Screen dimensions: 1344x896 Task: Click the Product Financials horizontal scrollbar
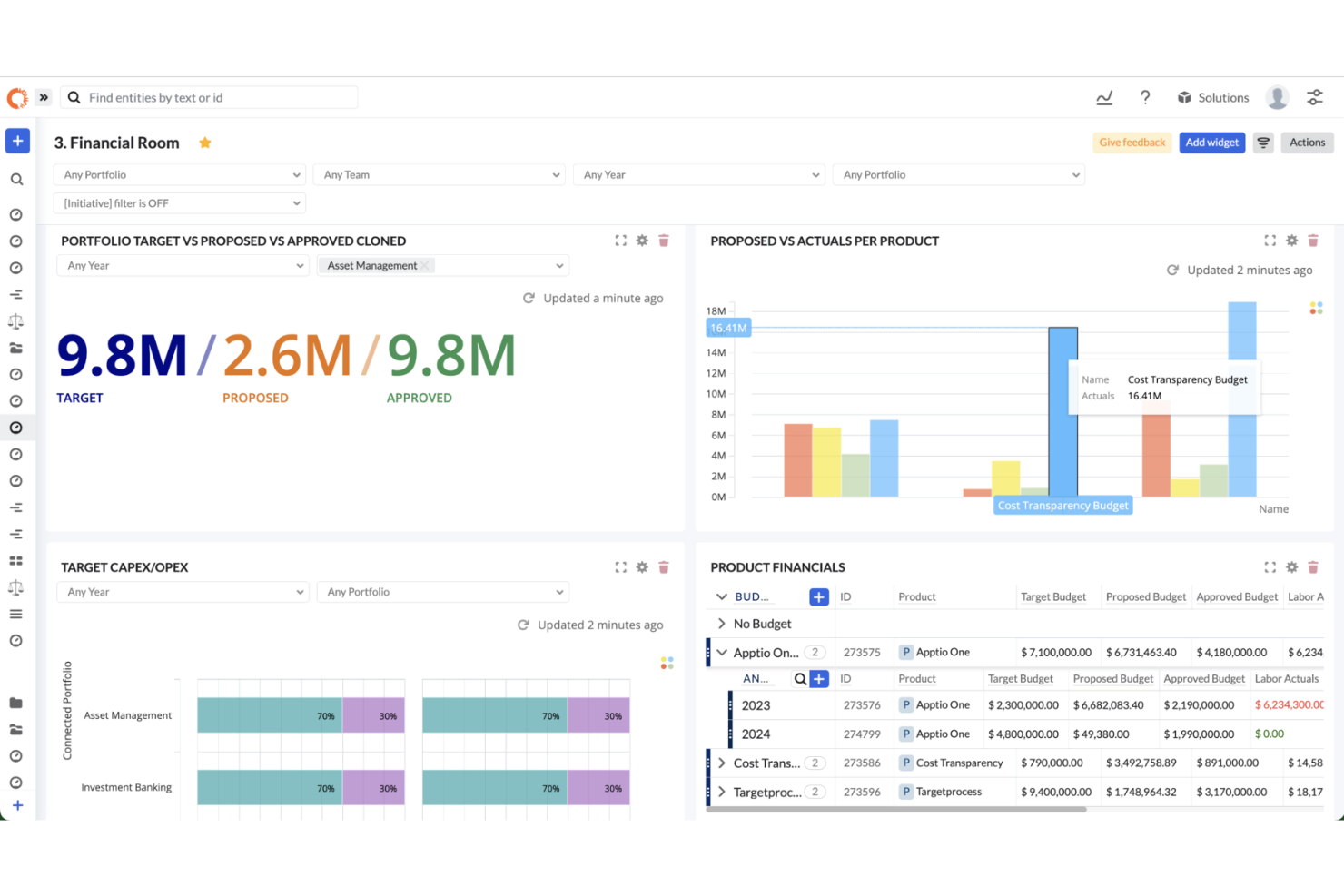pyautogui.click(x=896, y=810)
